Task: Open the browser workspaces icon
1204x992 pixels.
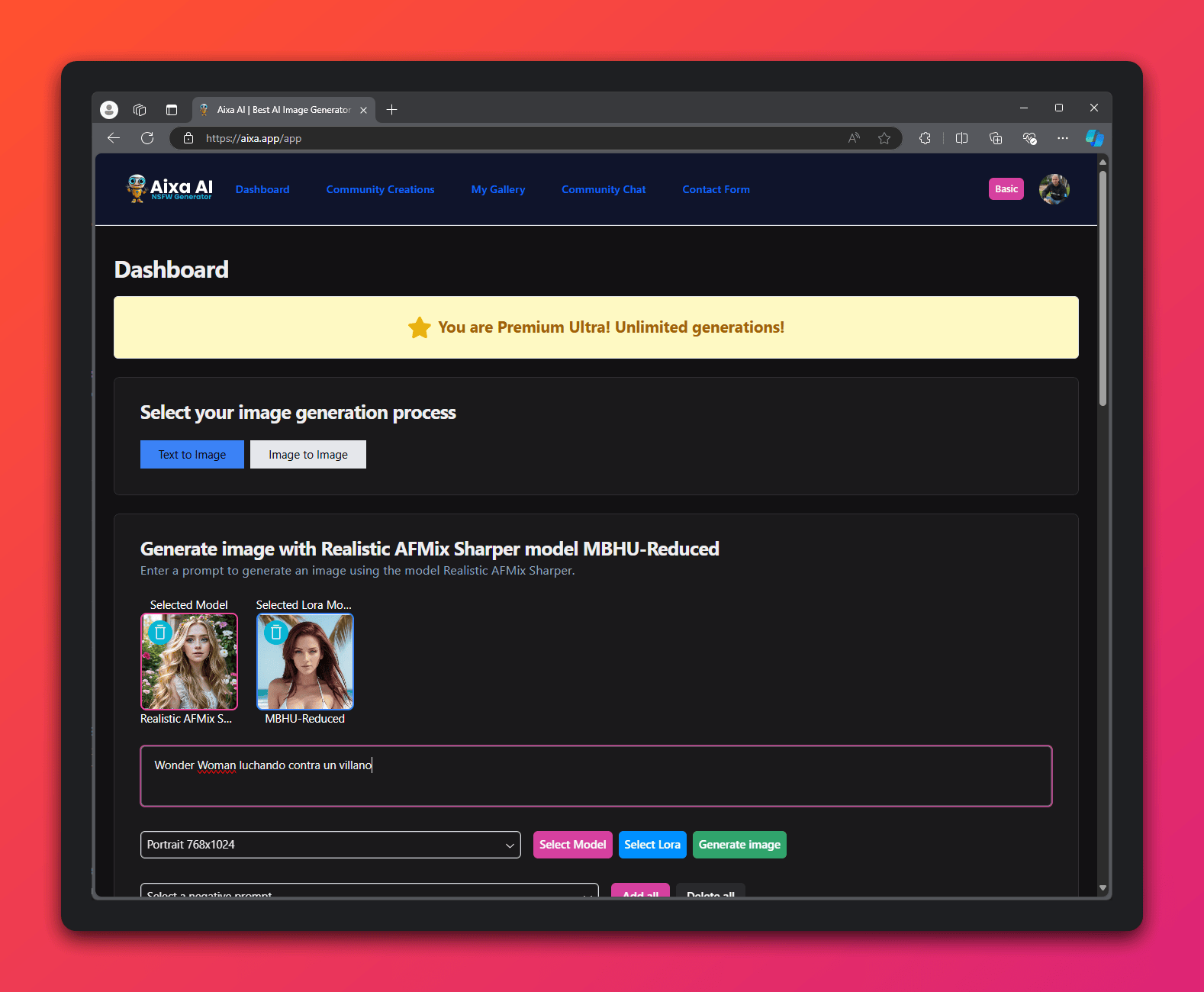Action: [140, 110]
